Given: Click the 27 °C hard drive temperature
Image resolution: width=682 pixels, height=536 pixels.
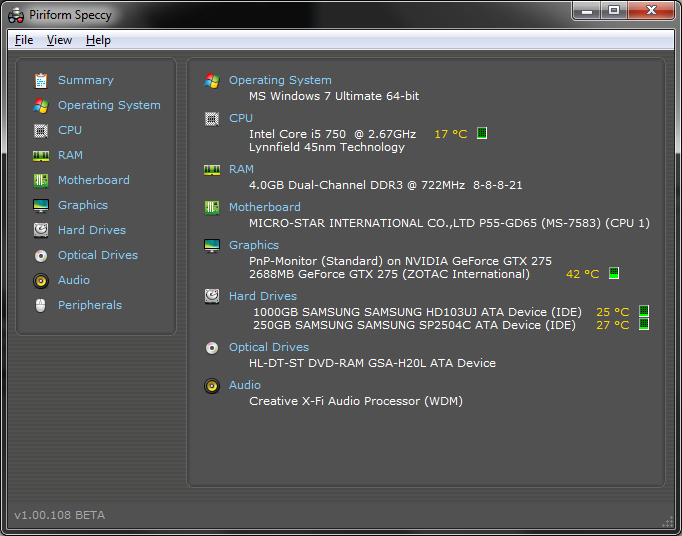Looking at the screenshot, I should tap(612, 325).
